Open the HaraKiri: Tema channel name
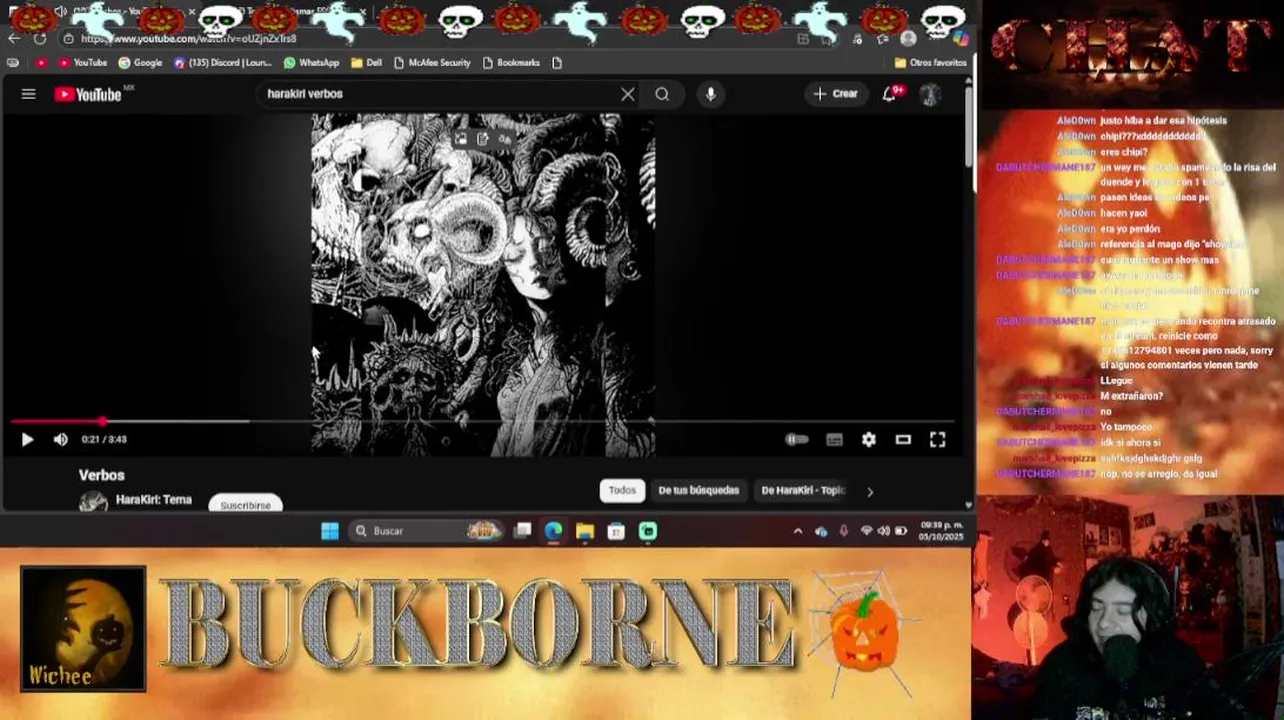This screenshot has width=1284, height=720. (x=153, y=499)
